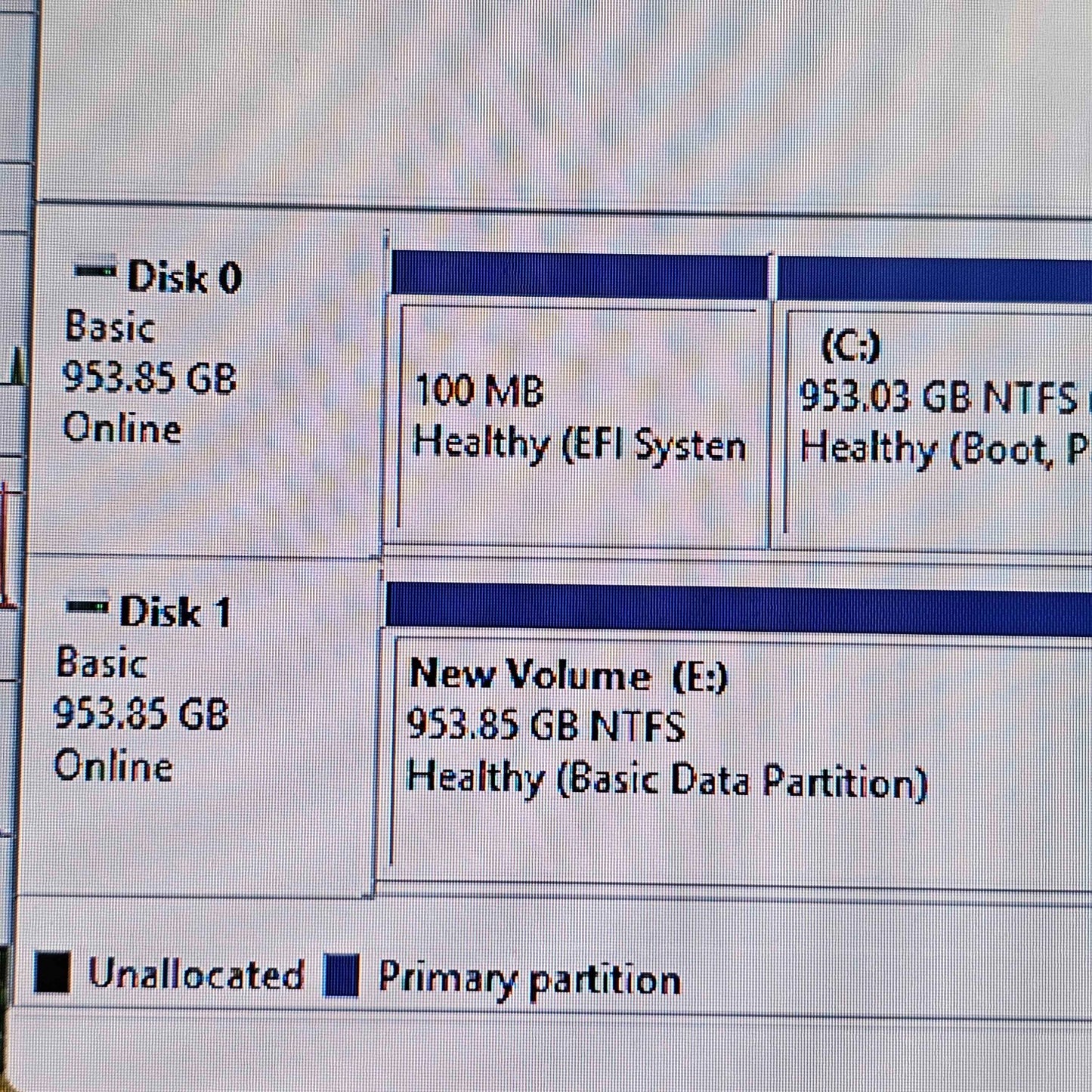
Task: Click Disk 1's 953.85 GB capacity text
Action: tap(141, 714)
